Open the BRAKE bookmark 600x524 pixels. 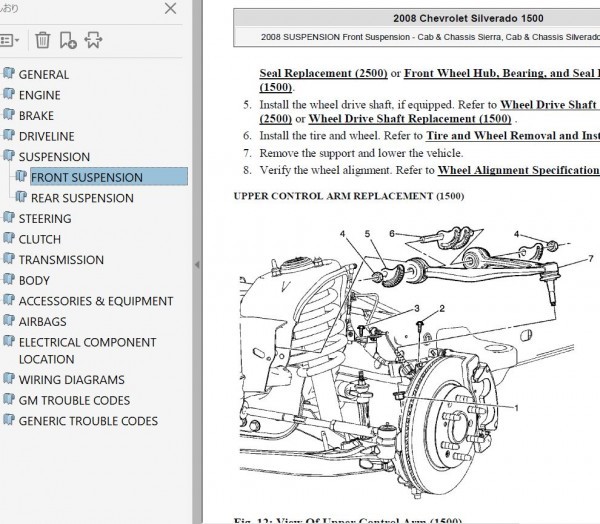[x=36, y=116]
